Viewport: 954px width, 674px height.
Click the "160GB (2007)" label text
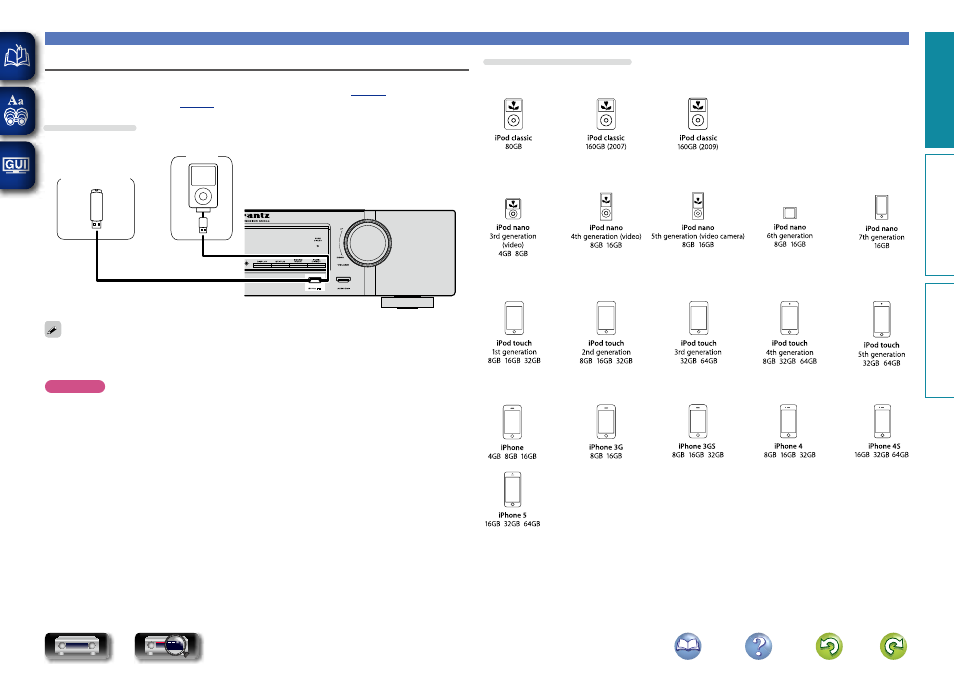(x=606, y=147)
